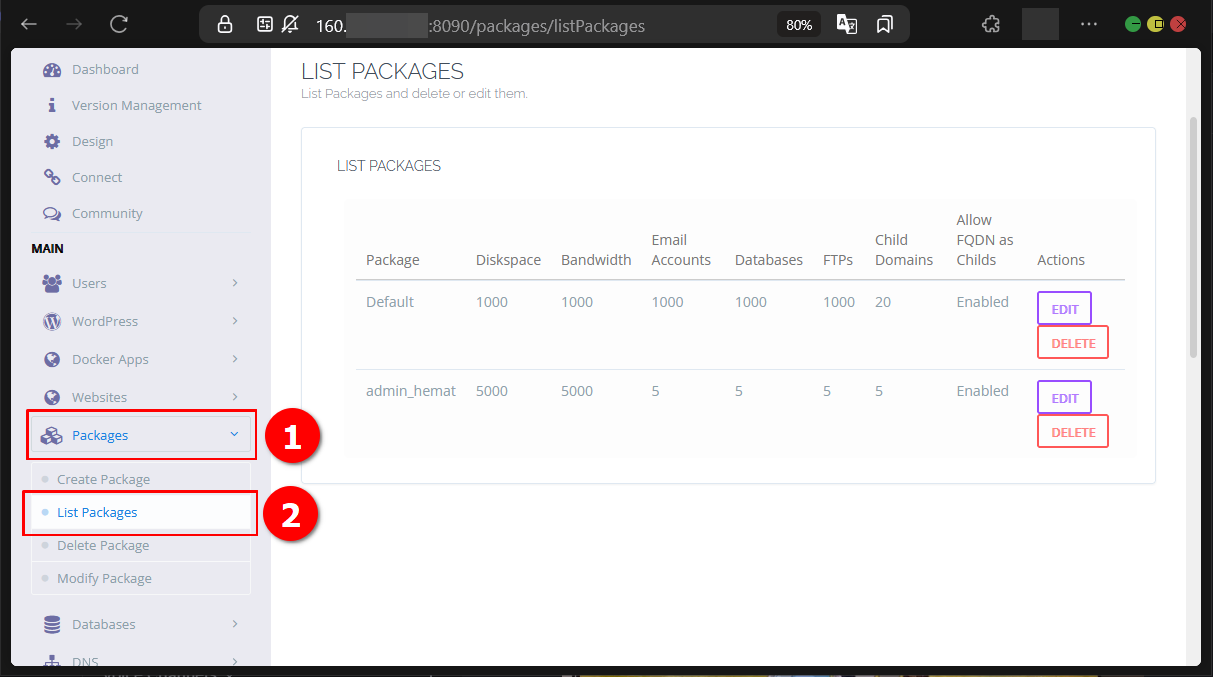
Task: Click the Design menu label
Action: point(92,141)
